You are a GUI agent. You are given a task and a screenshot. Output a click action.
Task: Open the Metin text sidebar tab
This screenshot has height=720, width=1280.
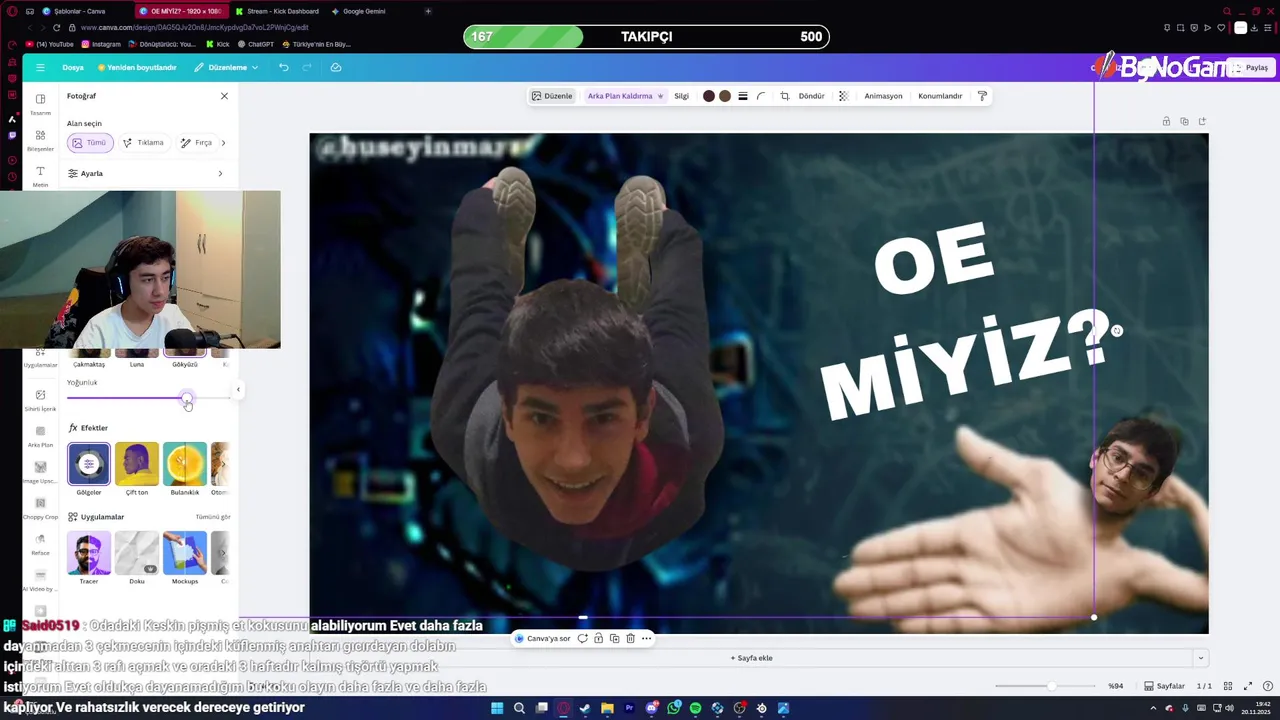point(40,176)
